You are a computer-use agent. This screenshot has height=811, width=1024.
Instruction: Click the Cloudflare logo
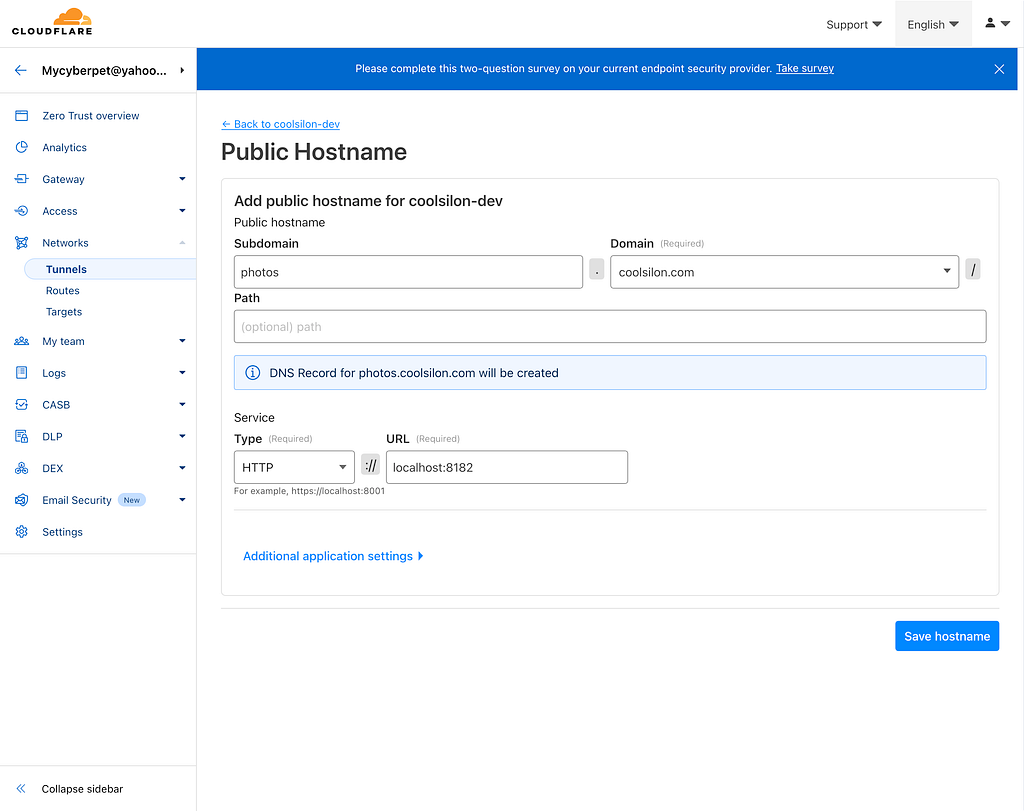click(52, 22)
